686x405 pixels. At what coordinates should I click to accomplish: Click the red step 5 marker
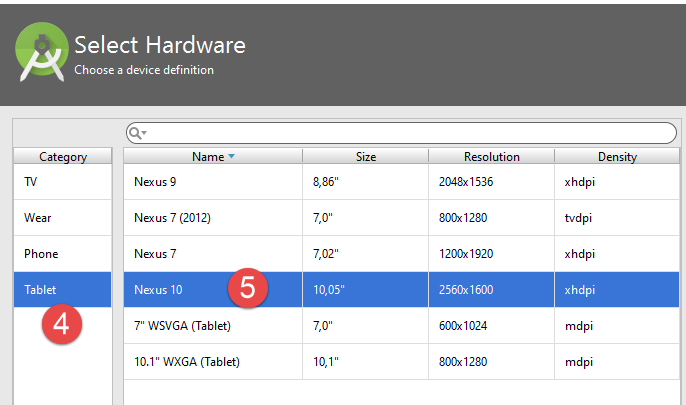(248, 288)
